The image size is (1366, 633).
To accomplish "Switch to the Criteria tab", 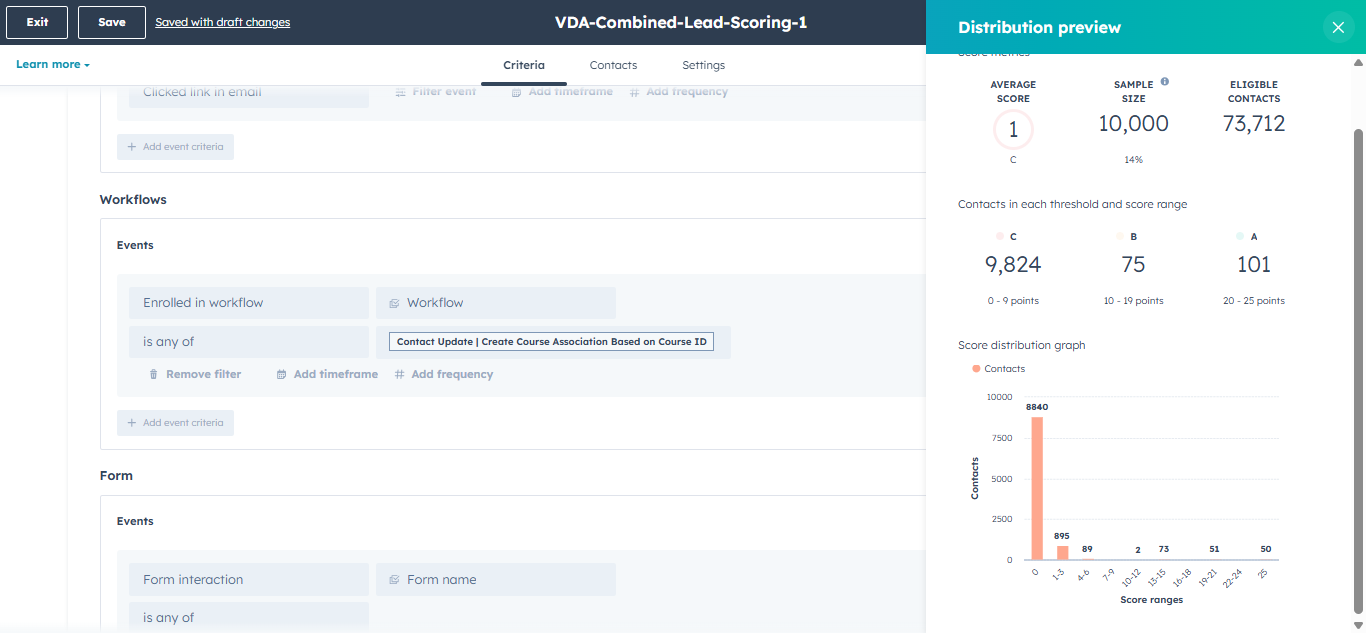I will (x=524, y=65).
